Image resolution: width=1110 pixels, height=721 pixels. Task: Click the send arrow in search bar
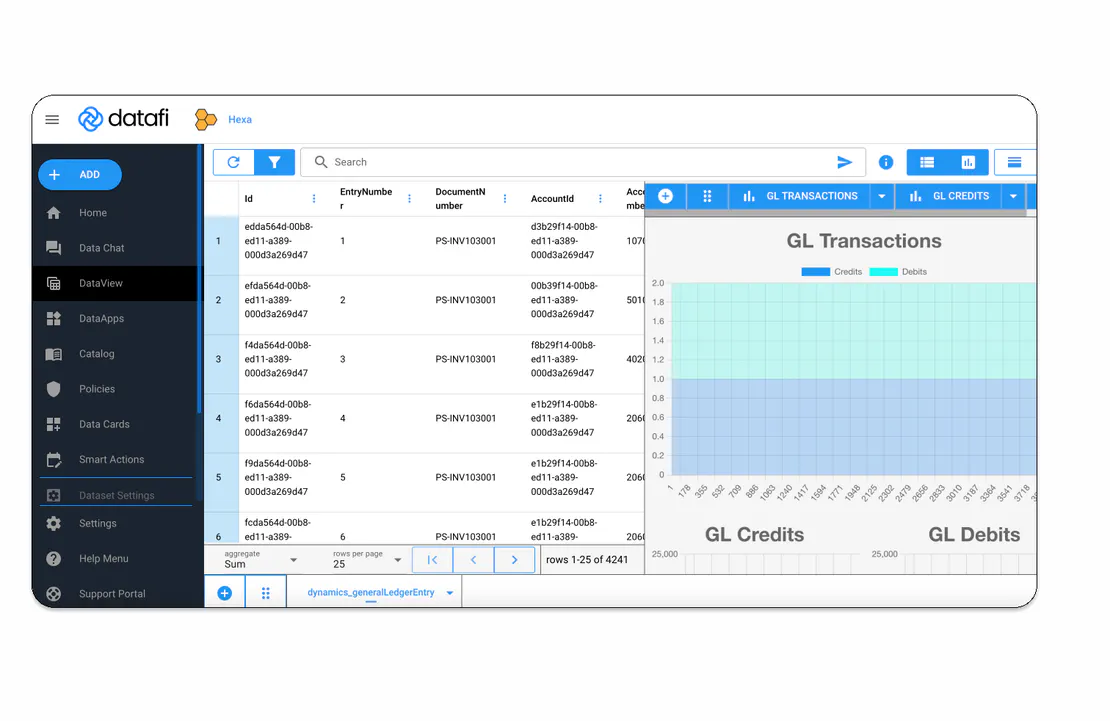[845, 162]
